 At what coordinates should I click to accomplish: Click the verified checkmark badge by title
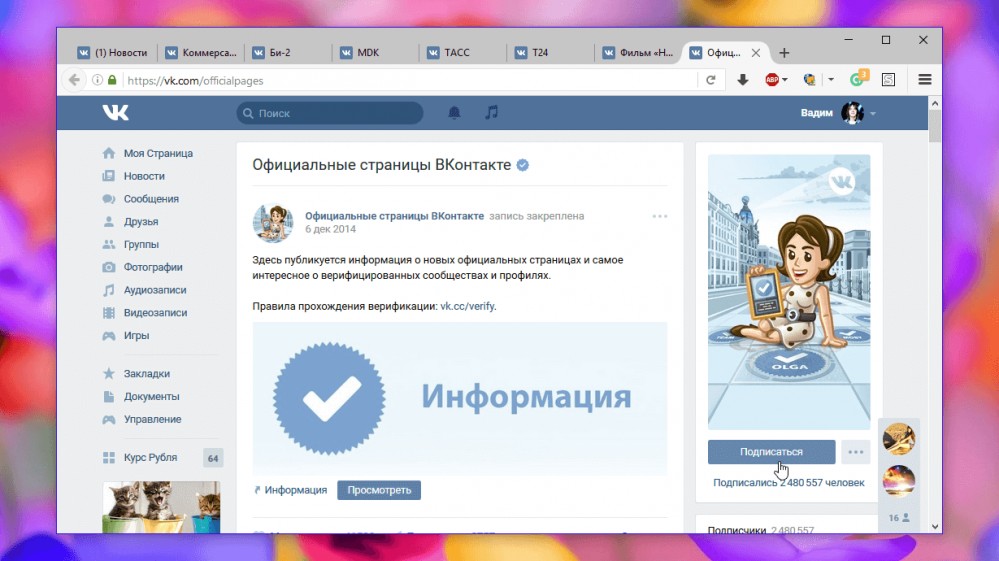(522, 166)
